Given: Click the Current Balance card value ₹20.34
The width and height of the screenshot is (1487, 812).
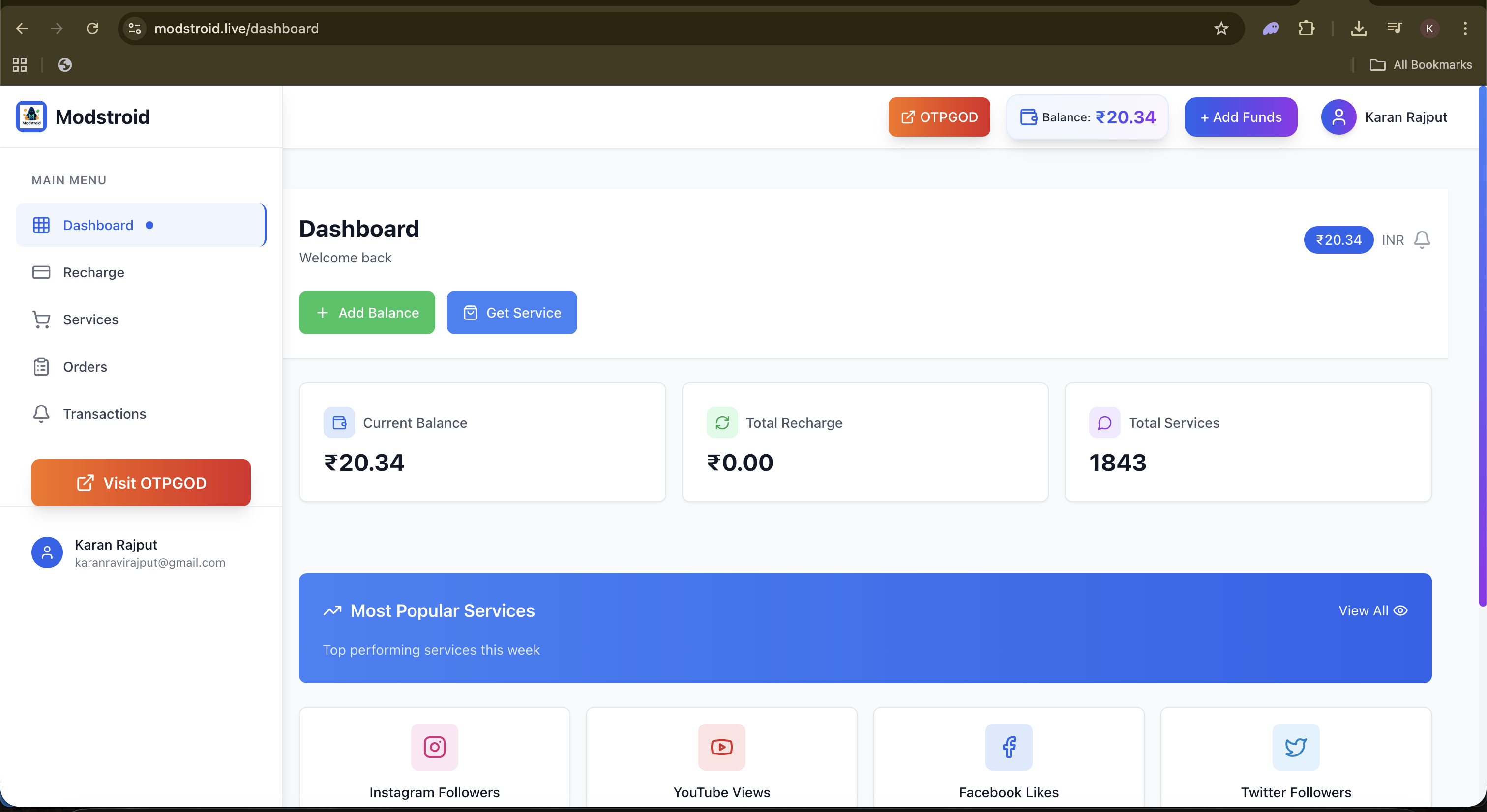Looking at the screenshot, I should pyautogui.click(x=364, y=462).
